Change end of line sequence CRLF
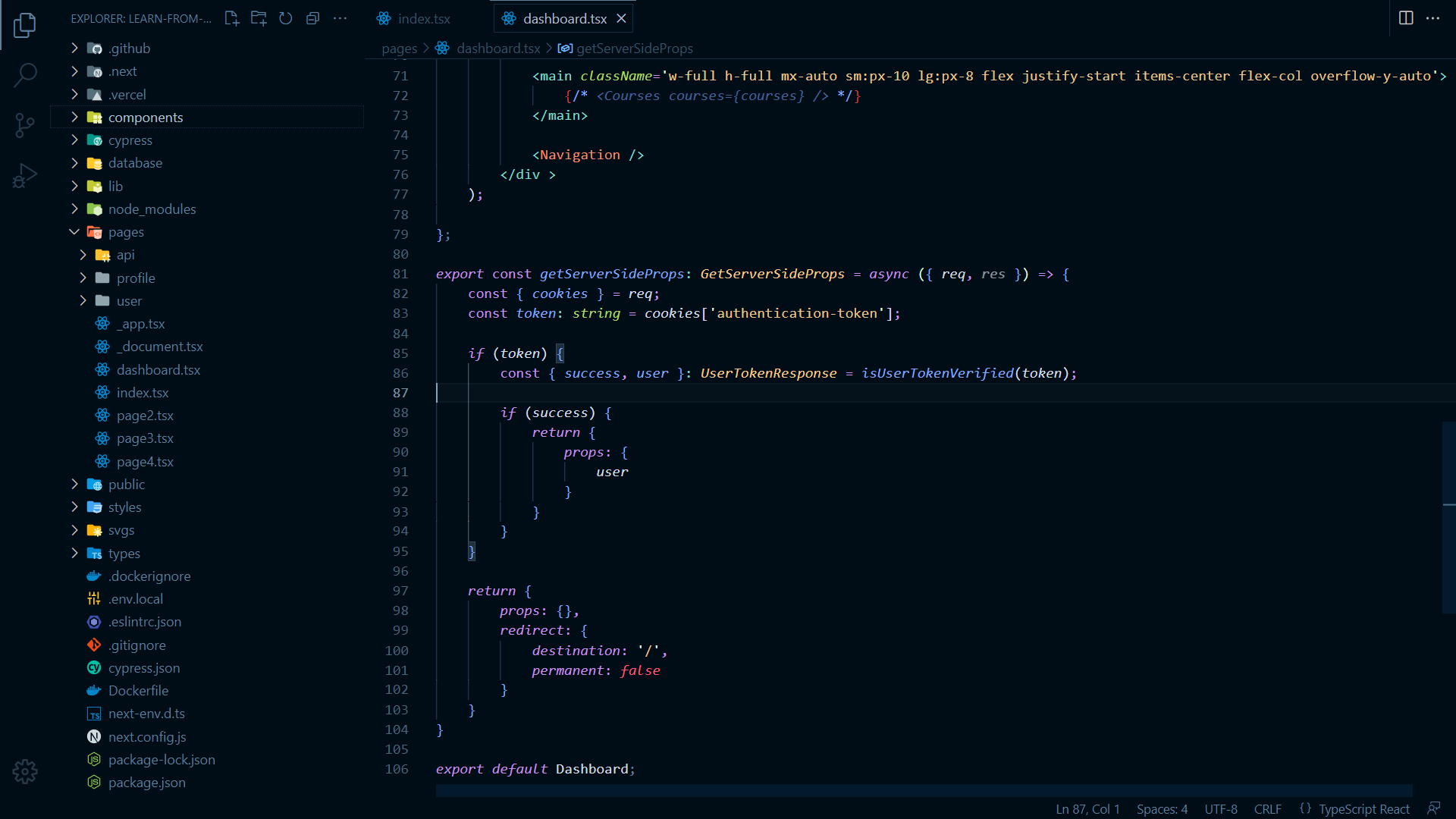The image size is (1456, 819). (1267, 809)
